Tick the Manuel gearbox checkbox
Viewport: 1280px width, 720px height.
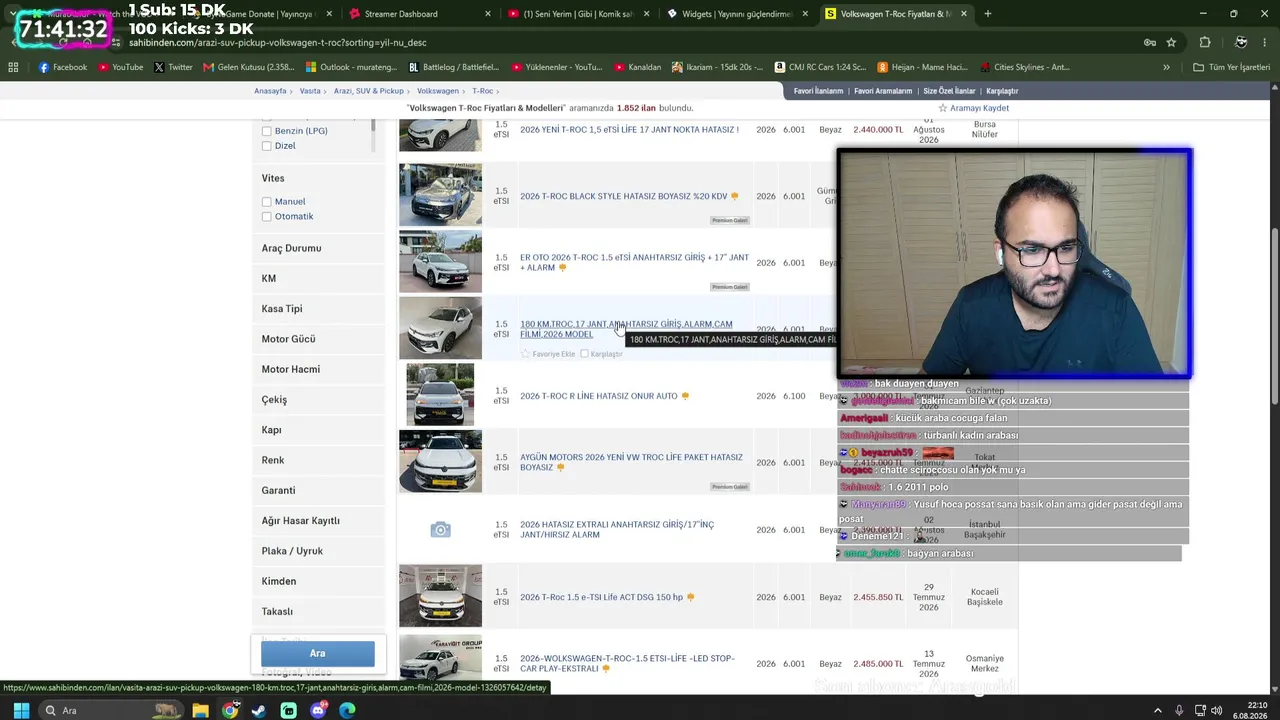pos(266,202)
